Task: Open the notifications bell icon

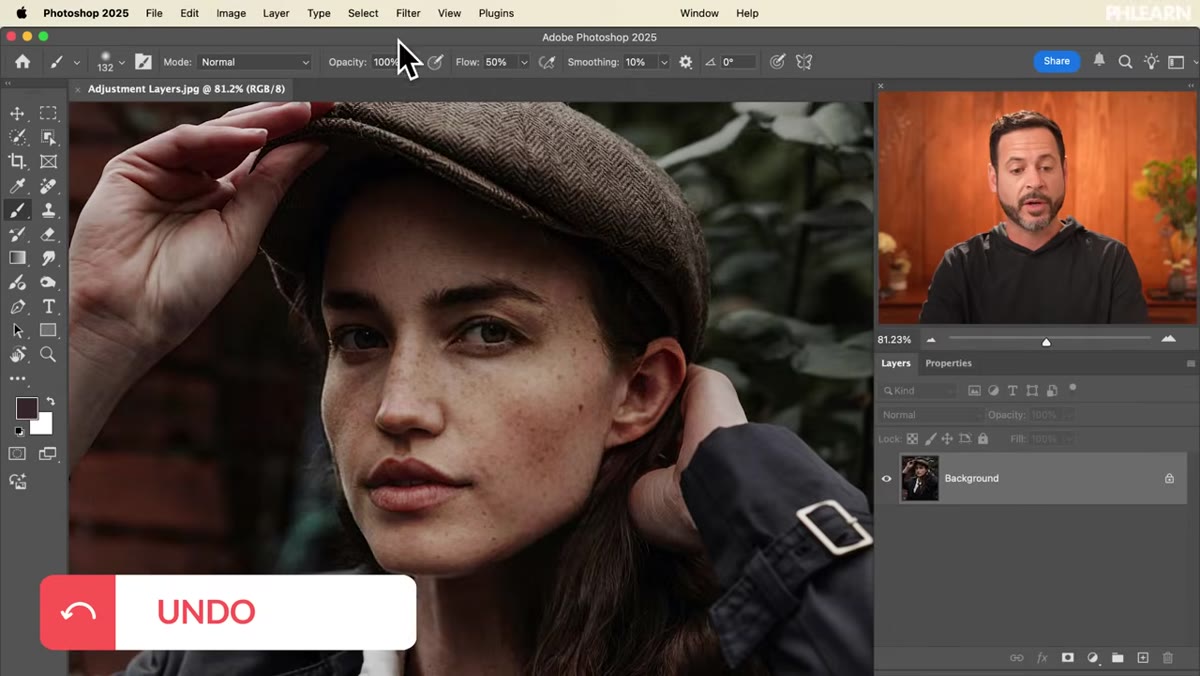Action: pyautogui.click(x=1099, y=61)
